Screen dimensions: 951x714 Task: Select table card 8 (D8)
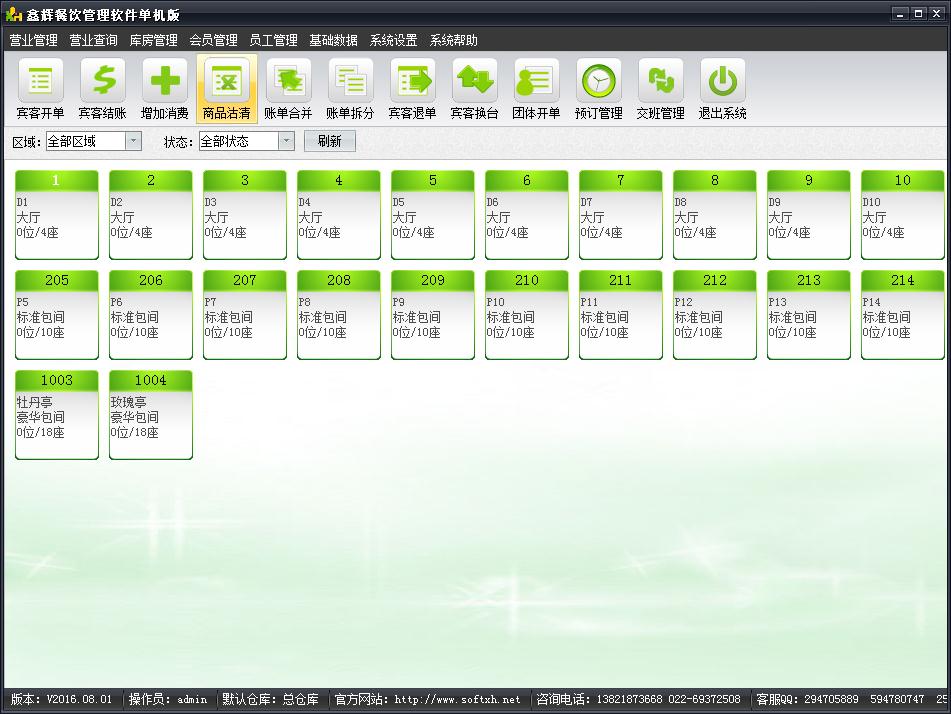click(714, 215)
